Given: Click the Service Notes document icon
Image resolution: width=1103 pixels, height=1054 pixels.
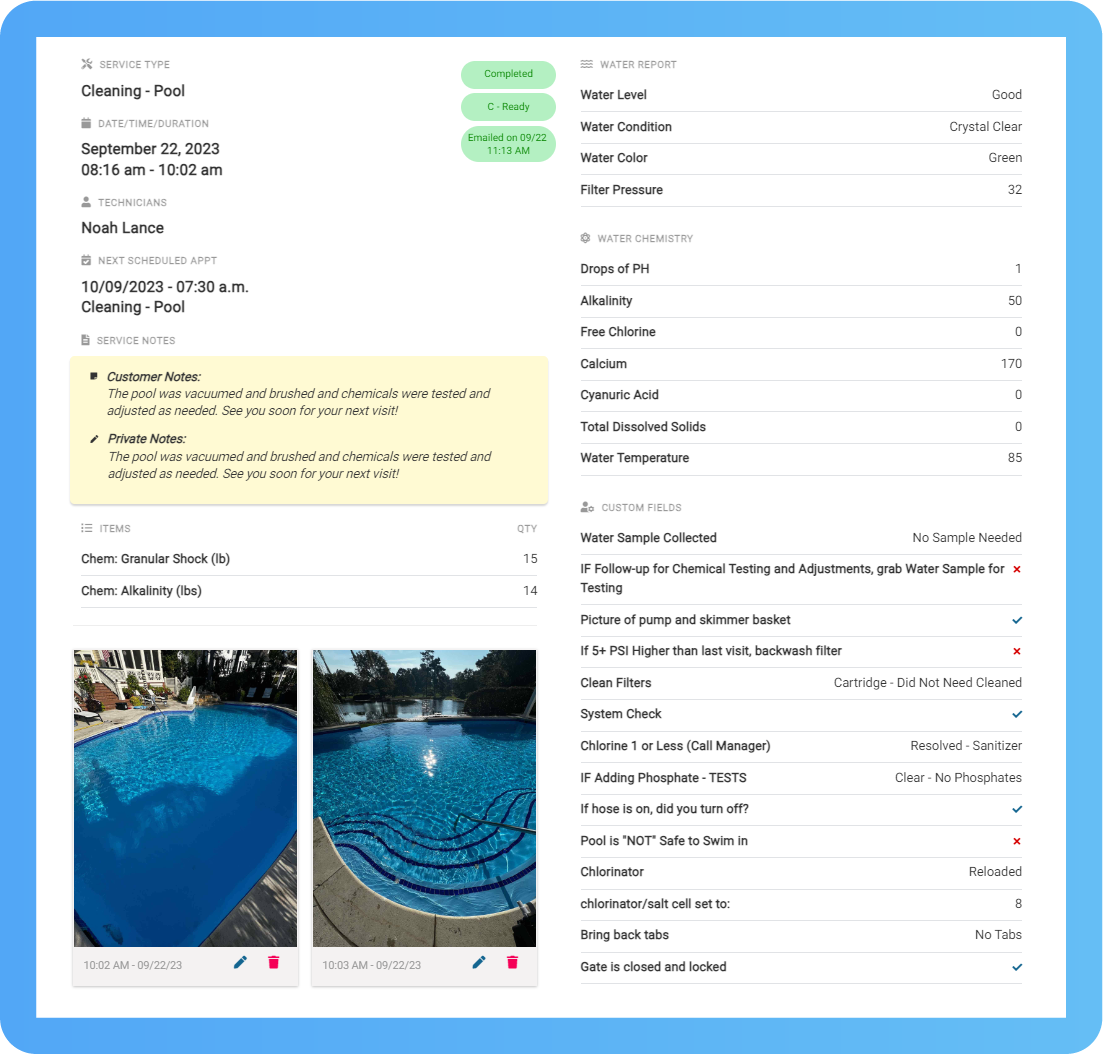Looking at the screenshot, I should [x=86, y=340].
